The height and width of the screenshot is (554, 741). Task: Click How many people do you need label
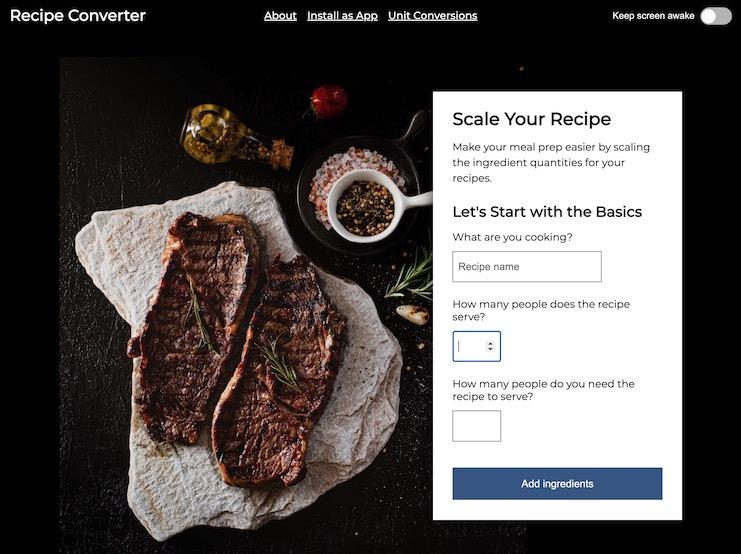click(543, 390)
